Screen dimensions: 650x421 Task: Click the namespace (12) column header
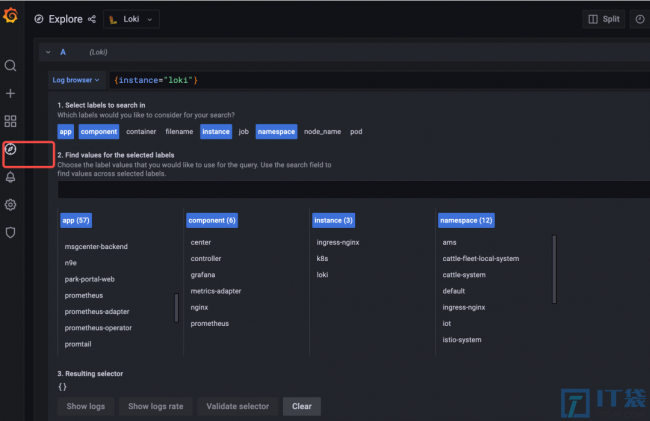(466, 220)
